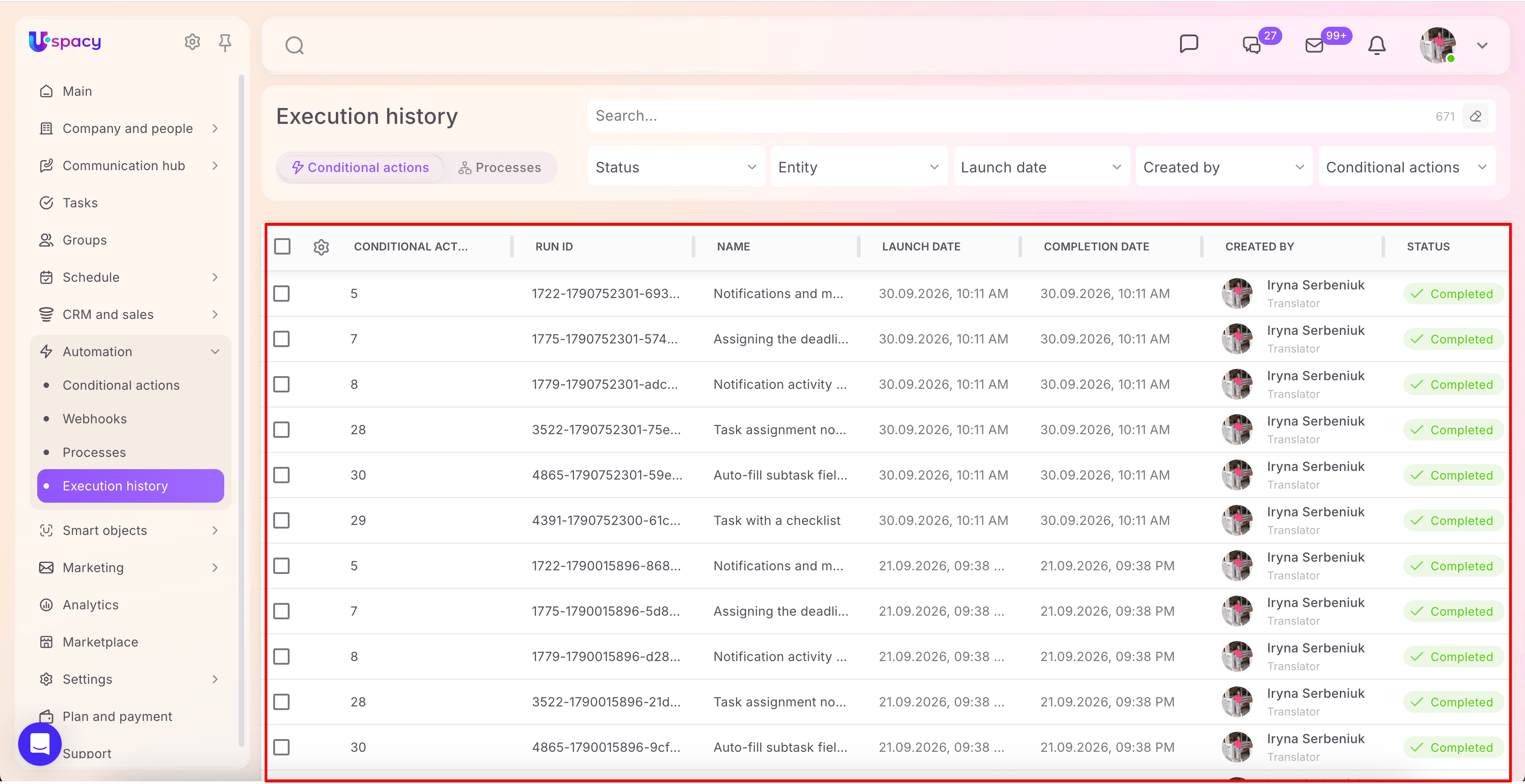
Task: Open Groups in sidebar
Action: 84,240
